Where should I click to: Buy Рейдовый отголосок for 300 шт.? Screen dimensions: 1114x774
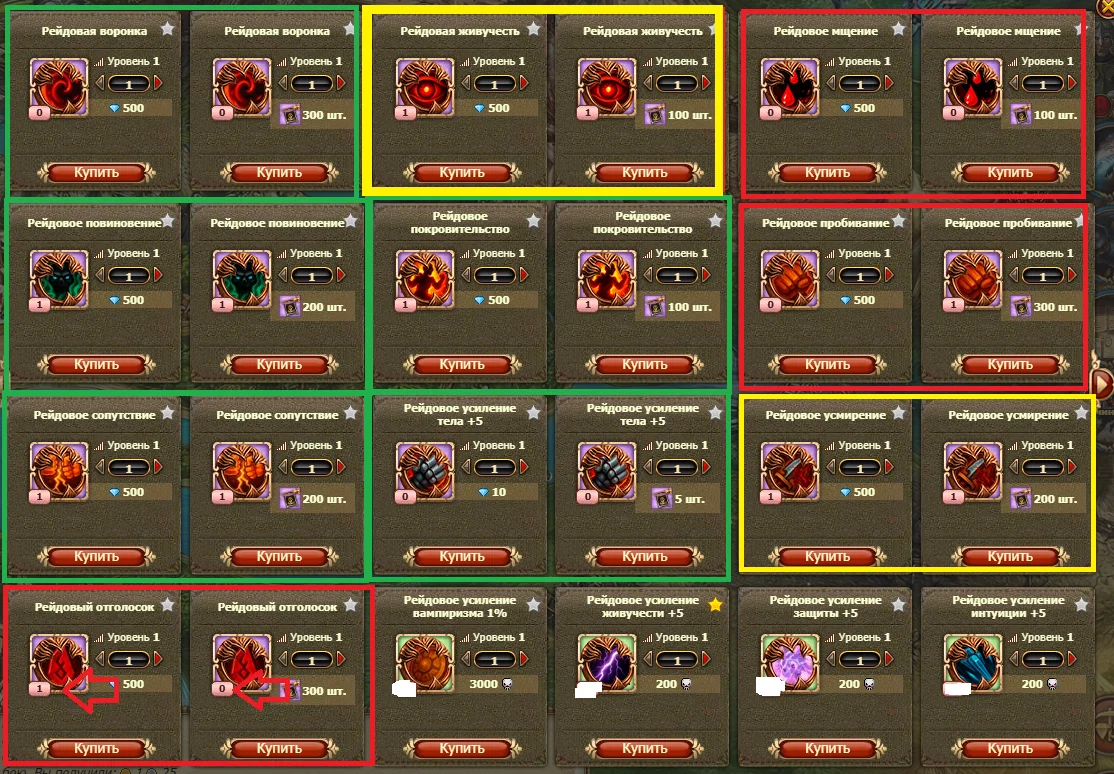tap(279, 748)
